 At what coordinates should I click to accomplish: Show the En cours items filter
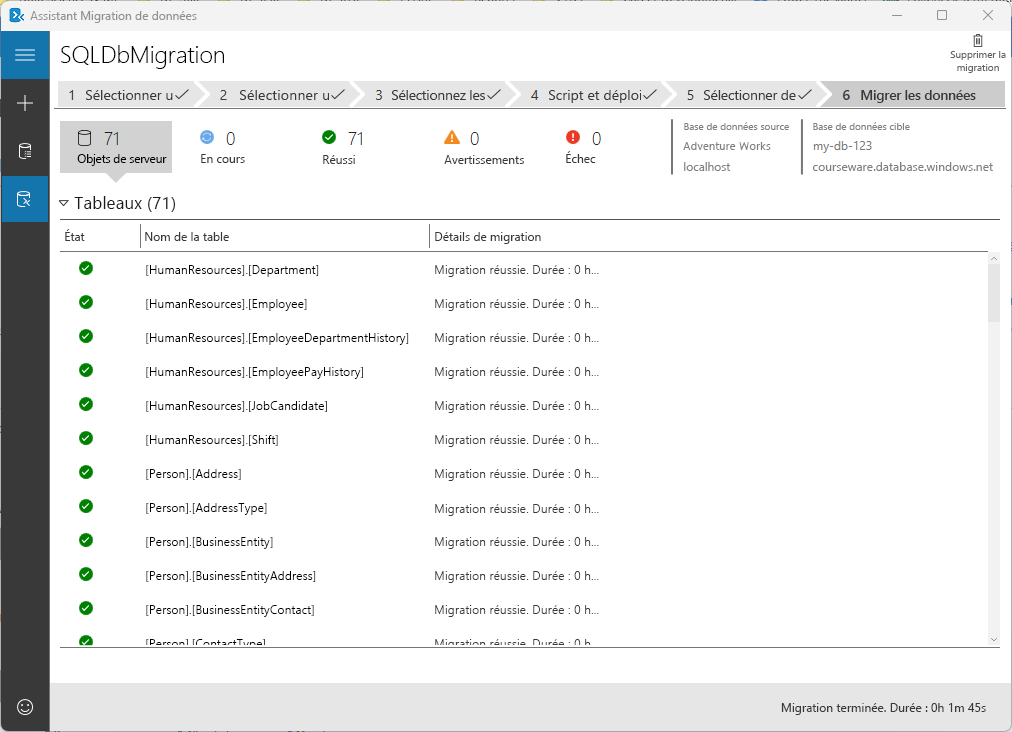(221, 147)
